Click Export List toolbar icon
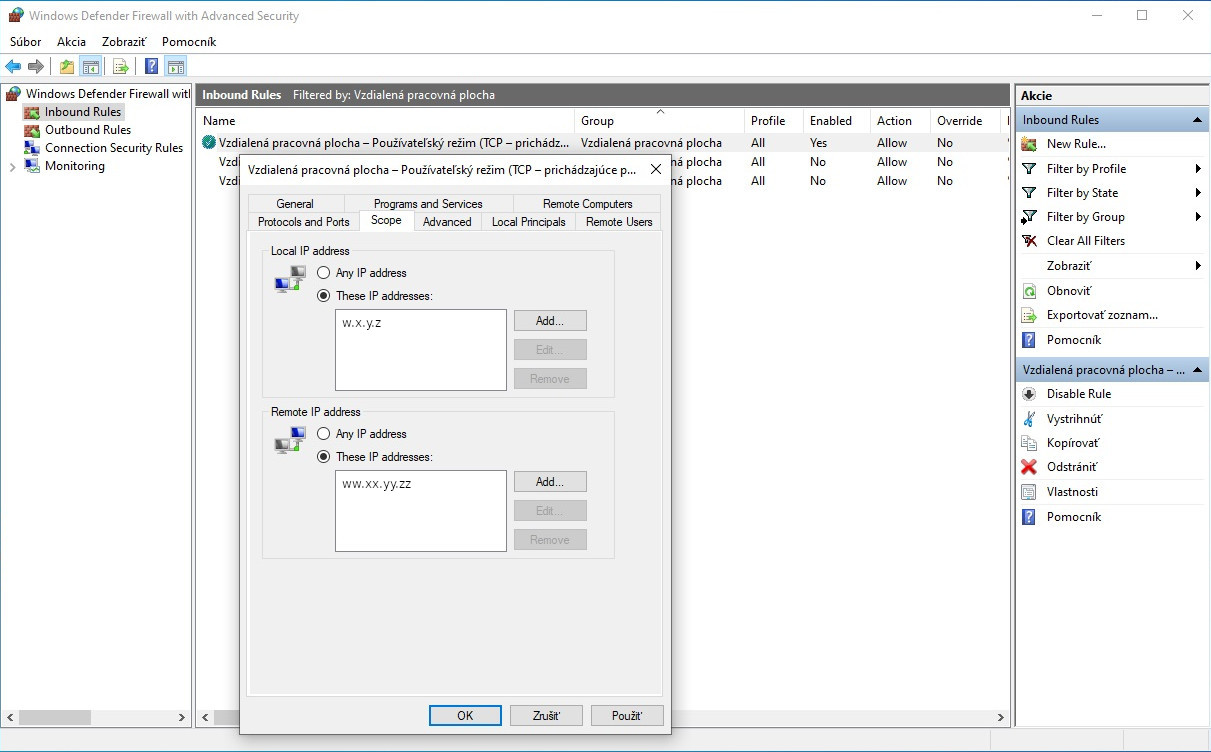Viewport: 1211px width, 752px height. click(x=120, y=67)
